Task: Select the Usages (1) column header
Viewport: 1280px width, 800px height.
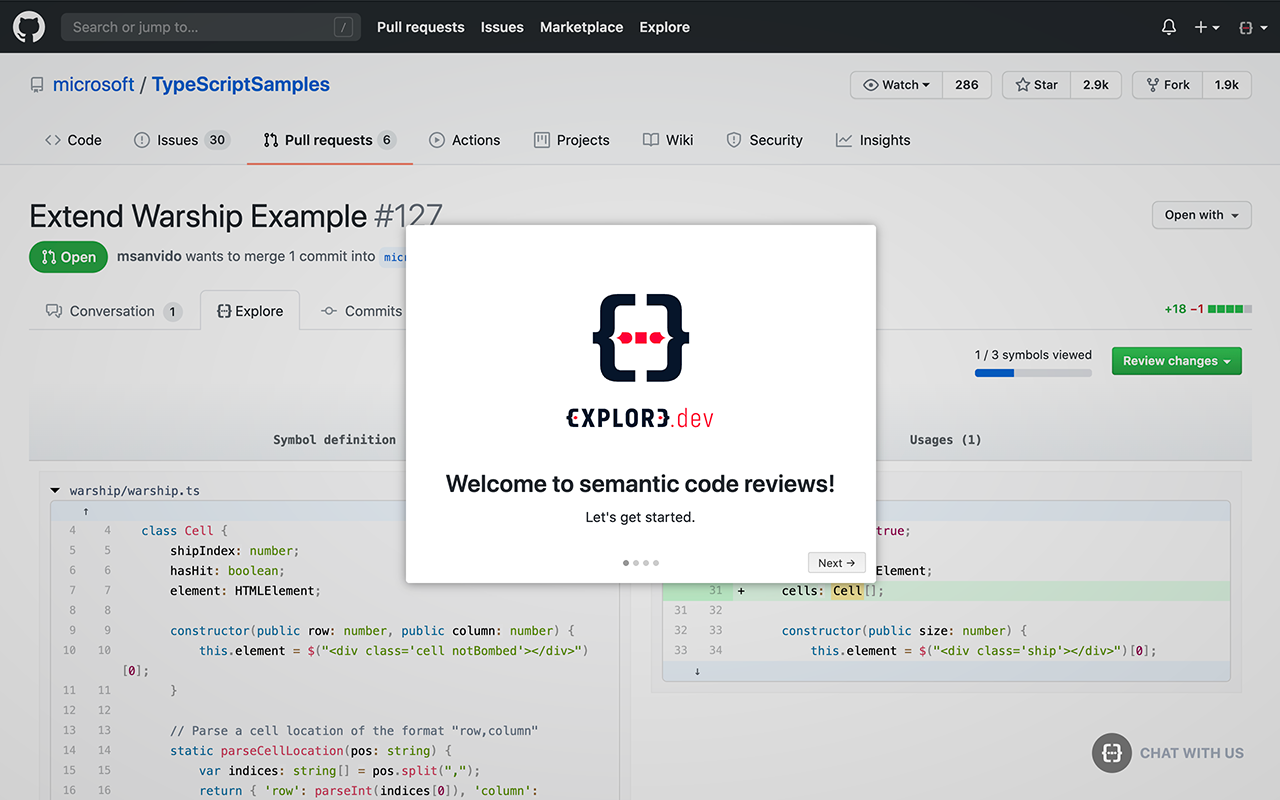Action: click(945, 439)
